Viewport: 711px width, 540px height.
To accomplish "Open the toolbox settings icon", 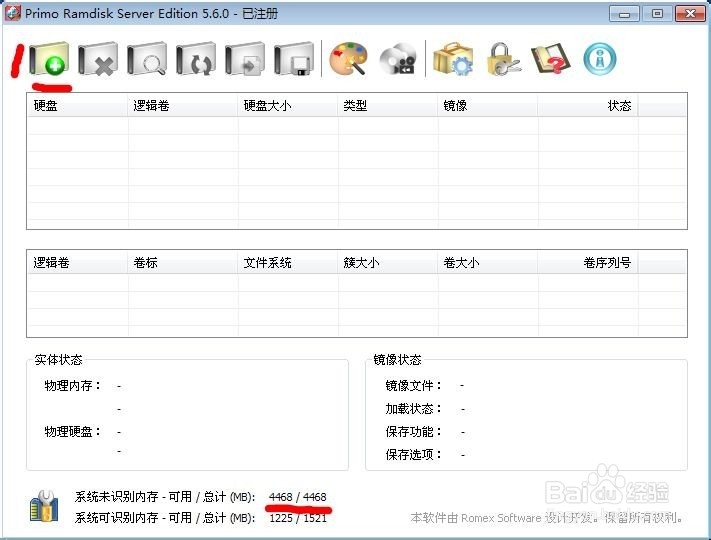I will pos(453,58).
